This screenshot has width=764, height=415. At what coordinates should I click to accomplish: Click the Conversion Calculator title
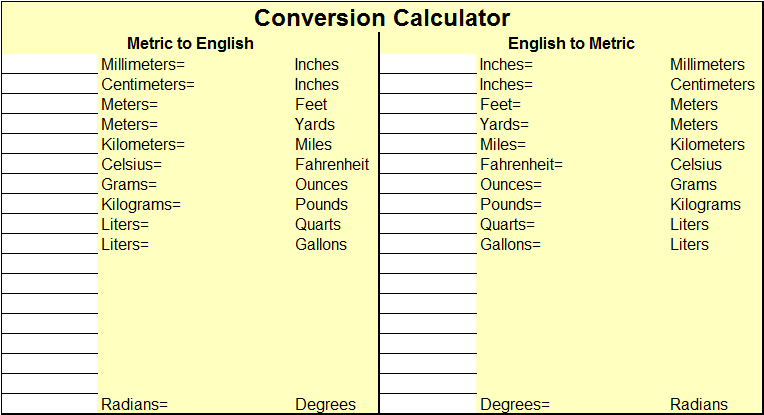(x=382, y=18)
